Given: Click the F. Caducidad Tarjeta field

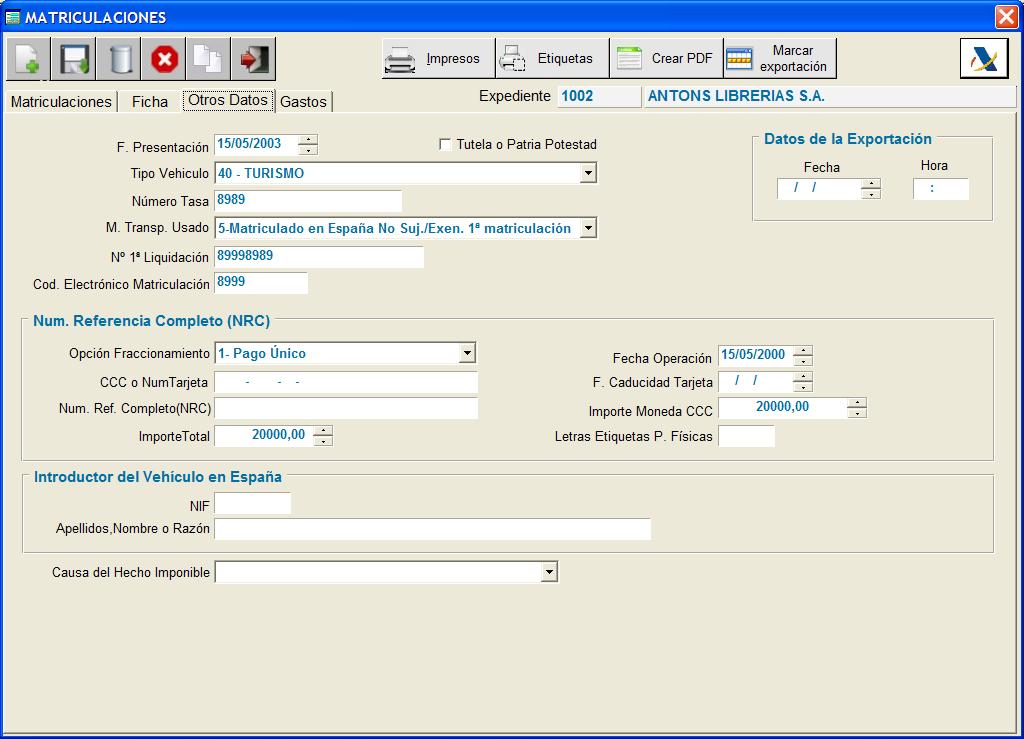Looking at the screenshot, I should tap(756, 381).
